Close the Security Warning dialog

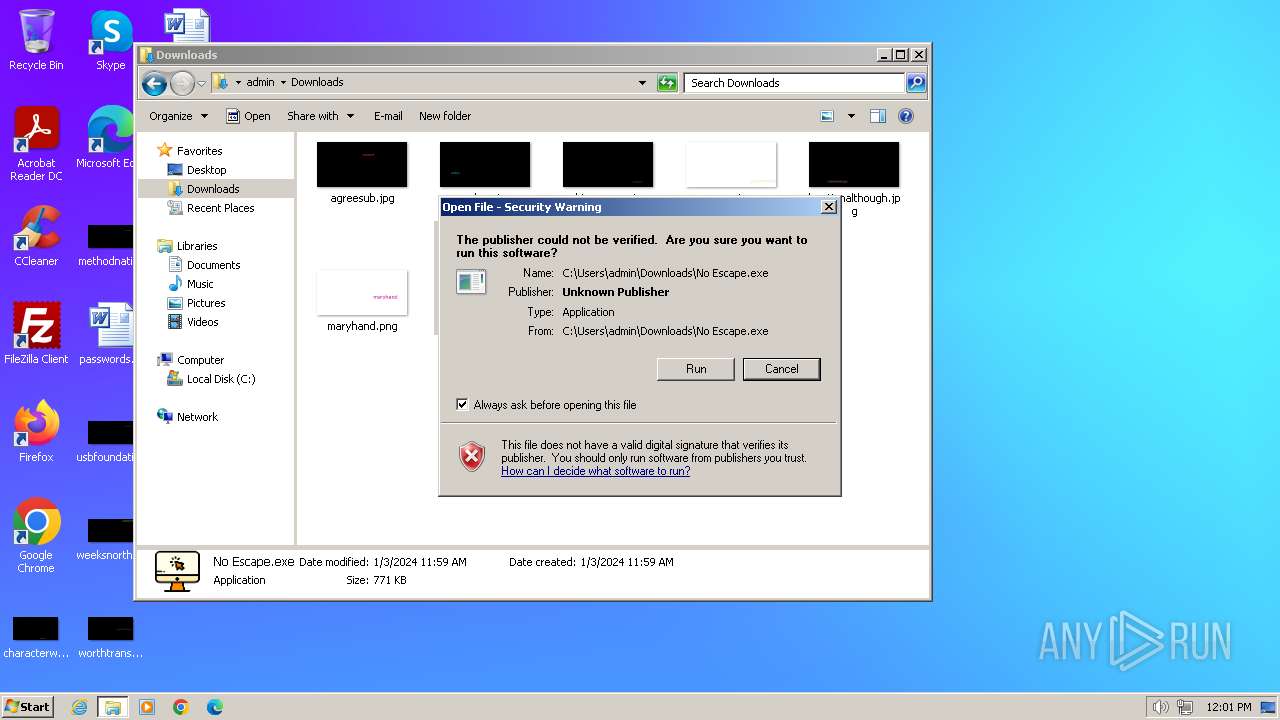click(x=828, y=207)
